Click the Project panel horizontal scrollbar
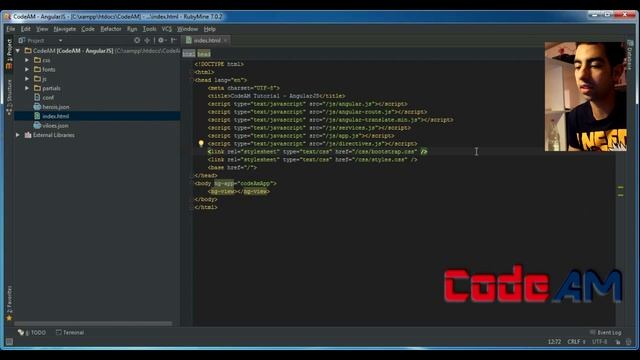The image size is (640, 360). [93, 324]
